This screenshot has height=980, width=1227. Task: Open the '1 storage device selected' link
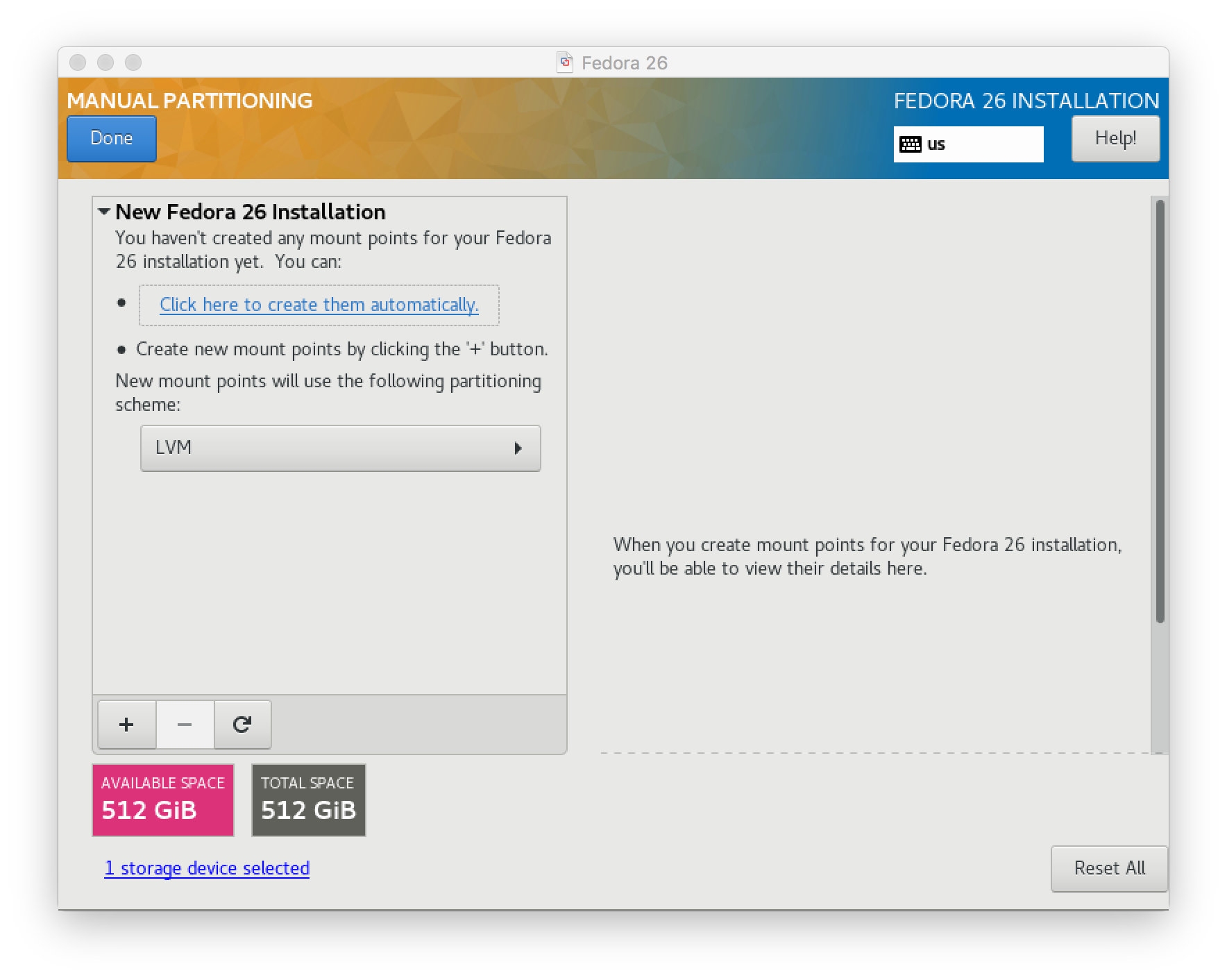coord(207,868)
